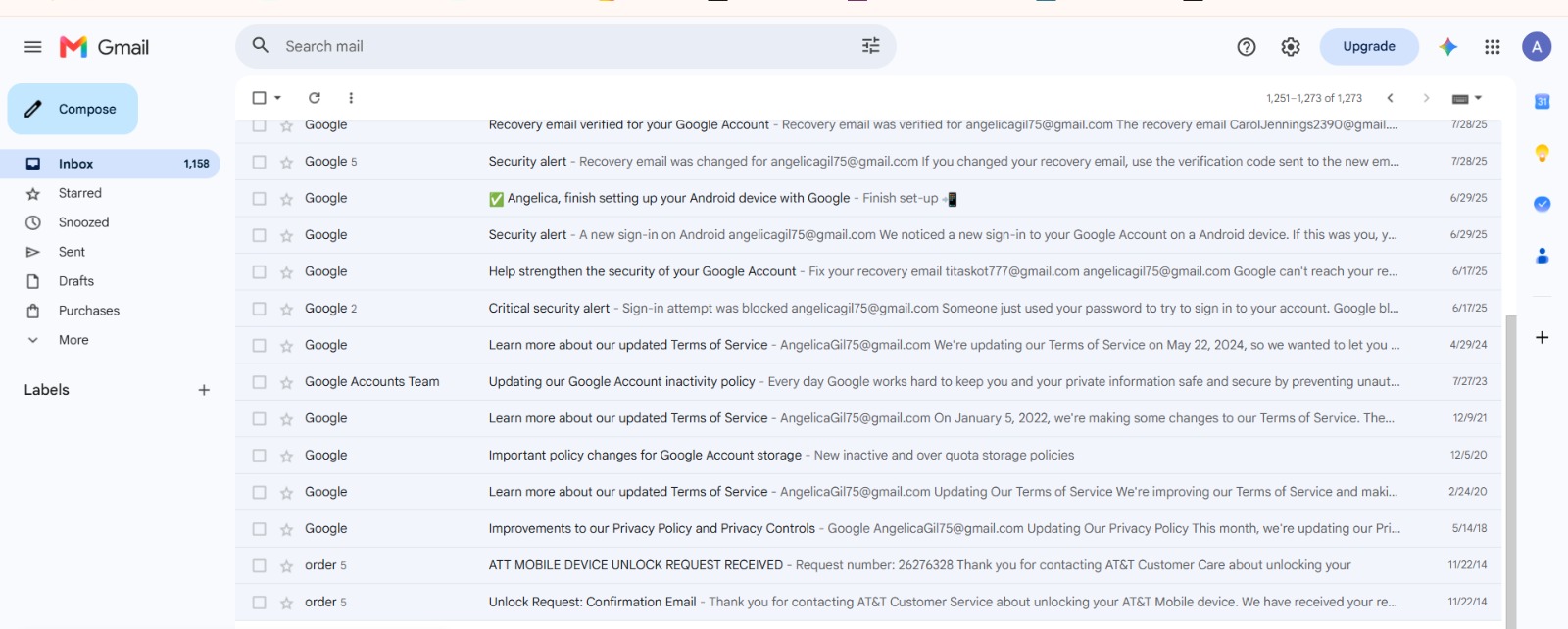Screen dimensions: 1568x629
Task: Open Angelica, finish setting up Android email
Action: pyautogui.click(x=868, y=198)
